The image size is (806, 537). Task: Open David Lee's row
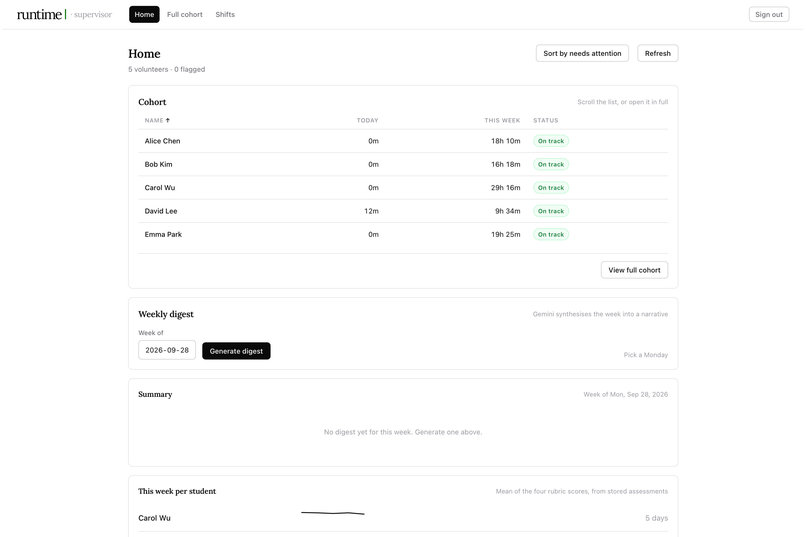pyautogui.click(x=403, y=211)
